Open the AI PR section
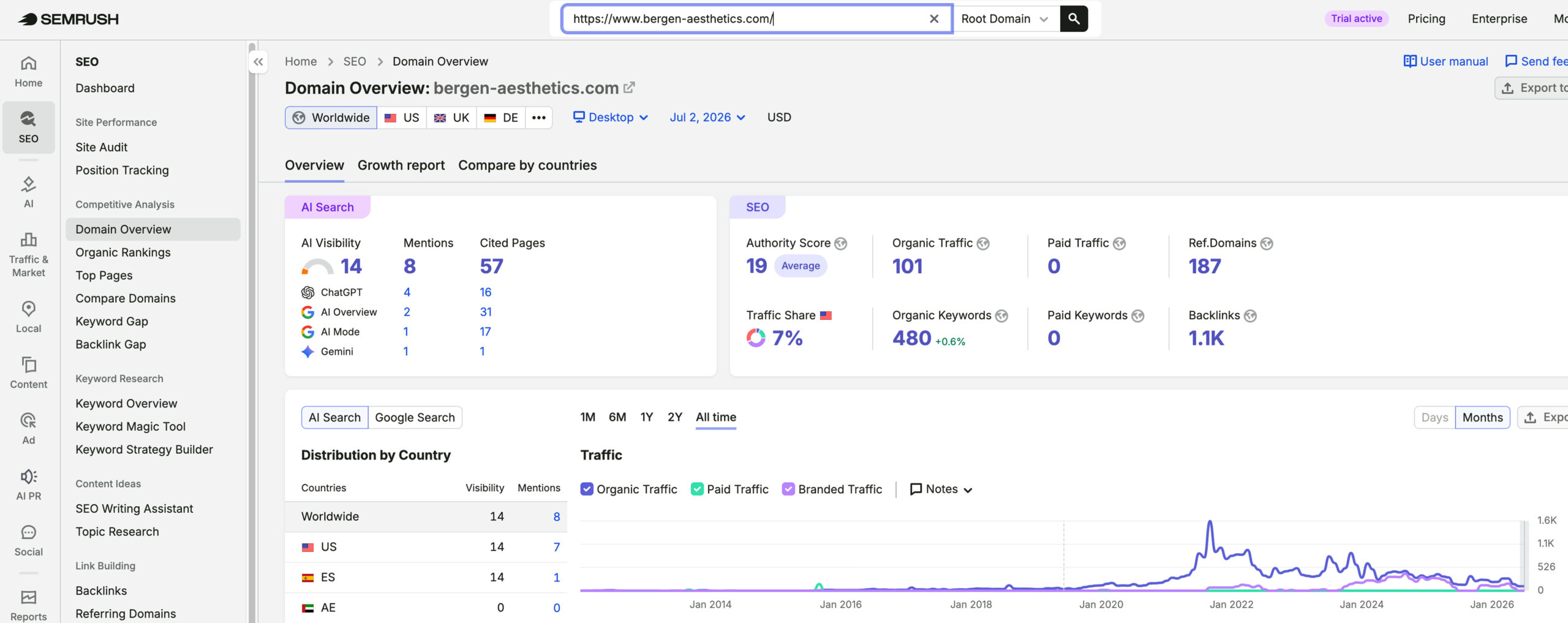This screenshot has height=623, width=1568. tap(28, 485)
